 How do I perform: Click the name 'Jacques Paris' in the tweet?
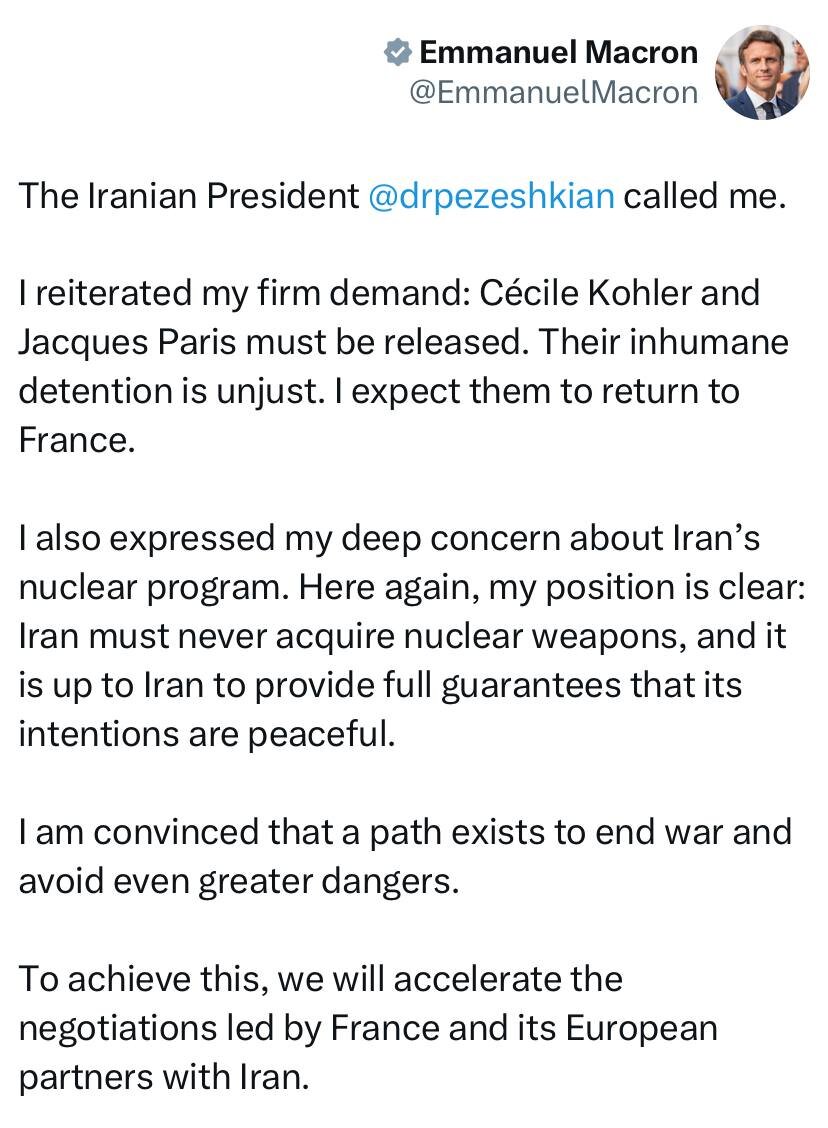click(x=127, y=342)
